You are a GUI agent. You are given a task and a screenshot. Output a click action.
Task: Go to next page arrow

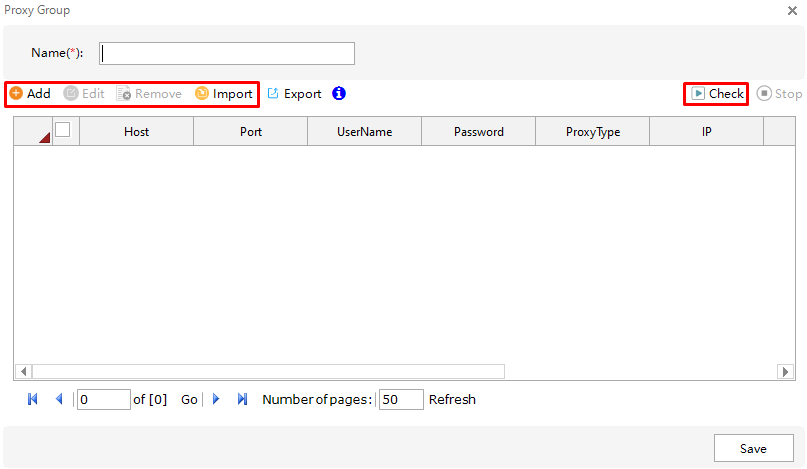click(216, 399)
